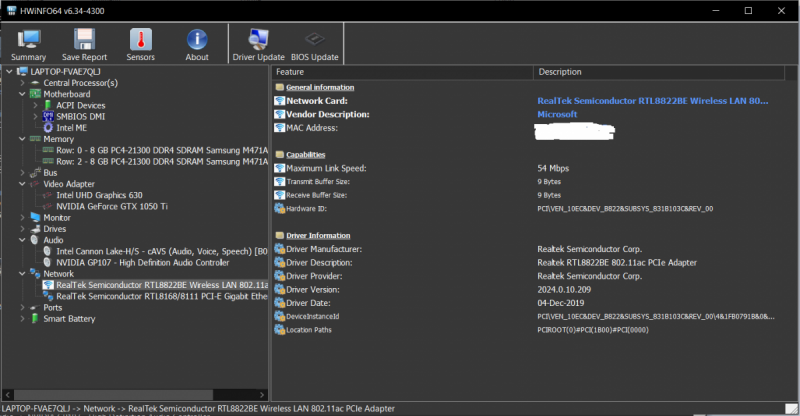Click the Feature column header

pyautogui.click(x=403, y=72)
